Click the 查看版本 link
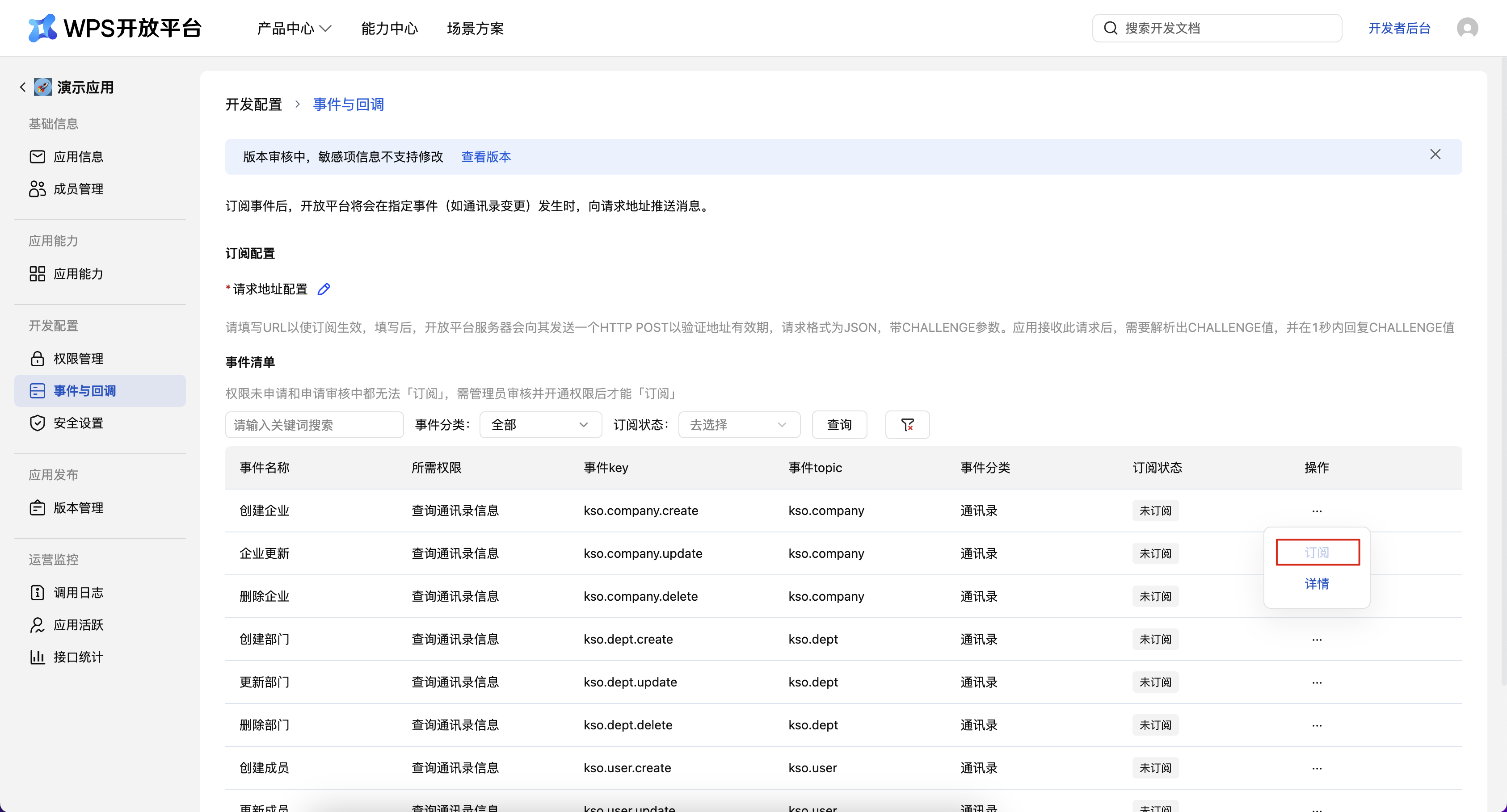Viewport: 1507px width, 812px height. point(485,157)
